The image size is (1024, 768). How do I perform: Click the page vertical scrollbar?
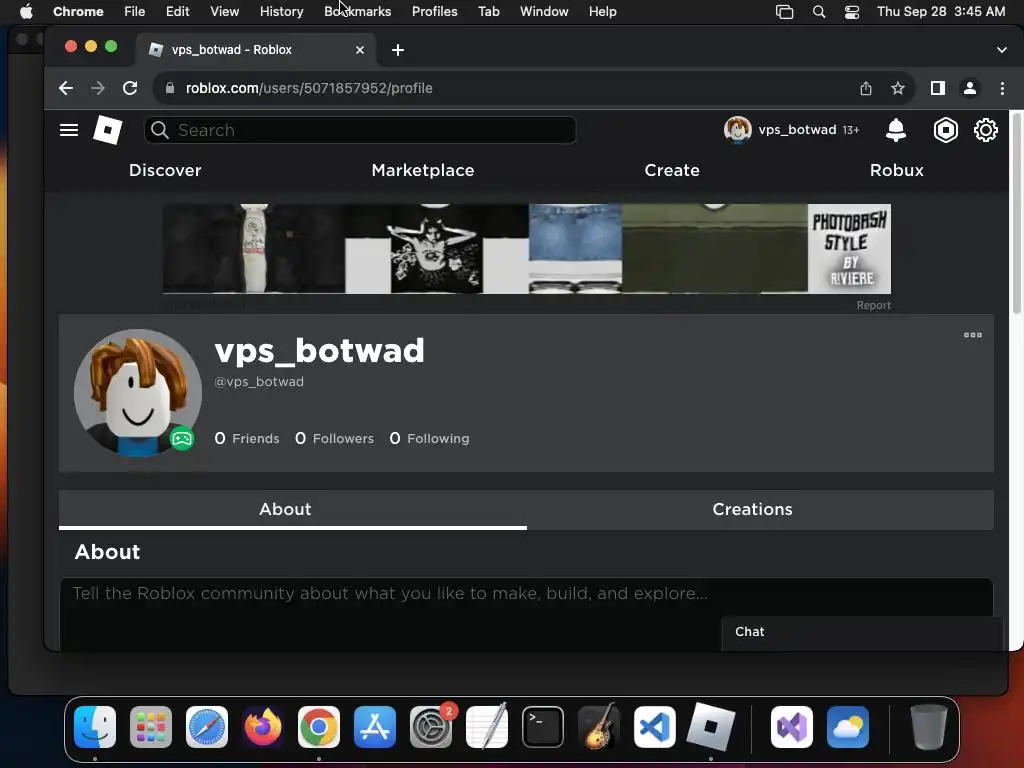[1016, 212]
